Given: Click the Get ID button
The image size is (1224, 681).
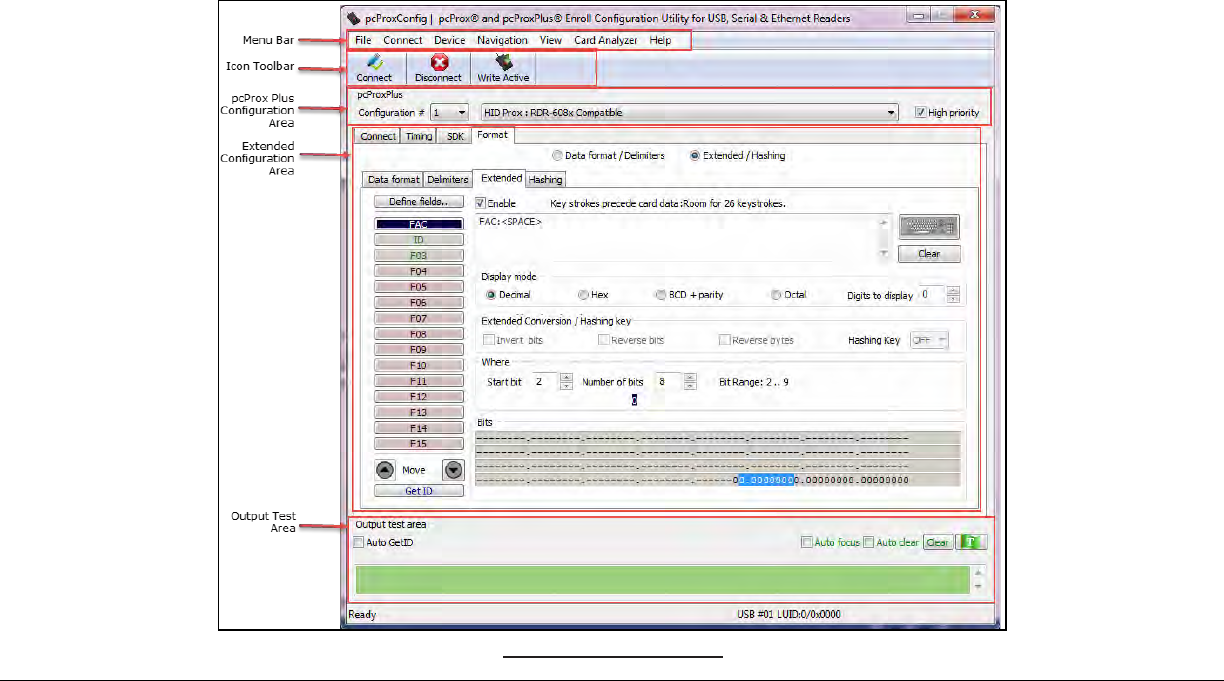Looking at the screenshot, I should 419,491.
